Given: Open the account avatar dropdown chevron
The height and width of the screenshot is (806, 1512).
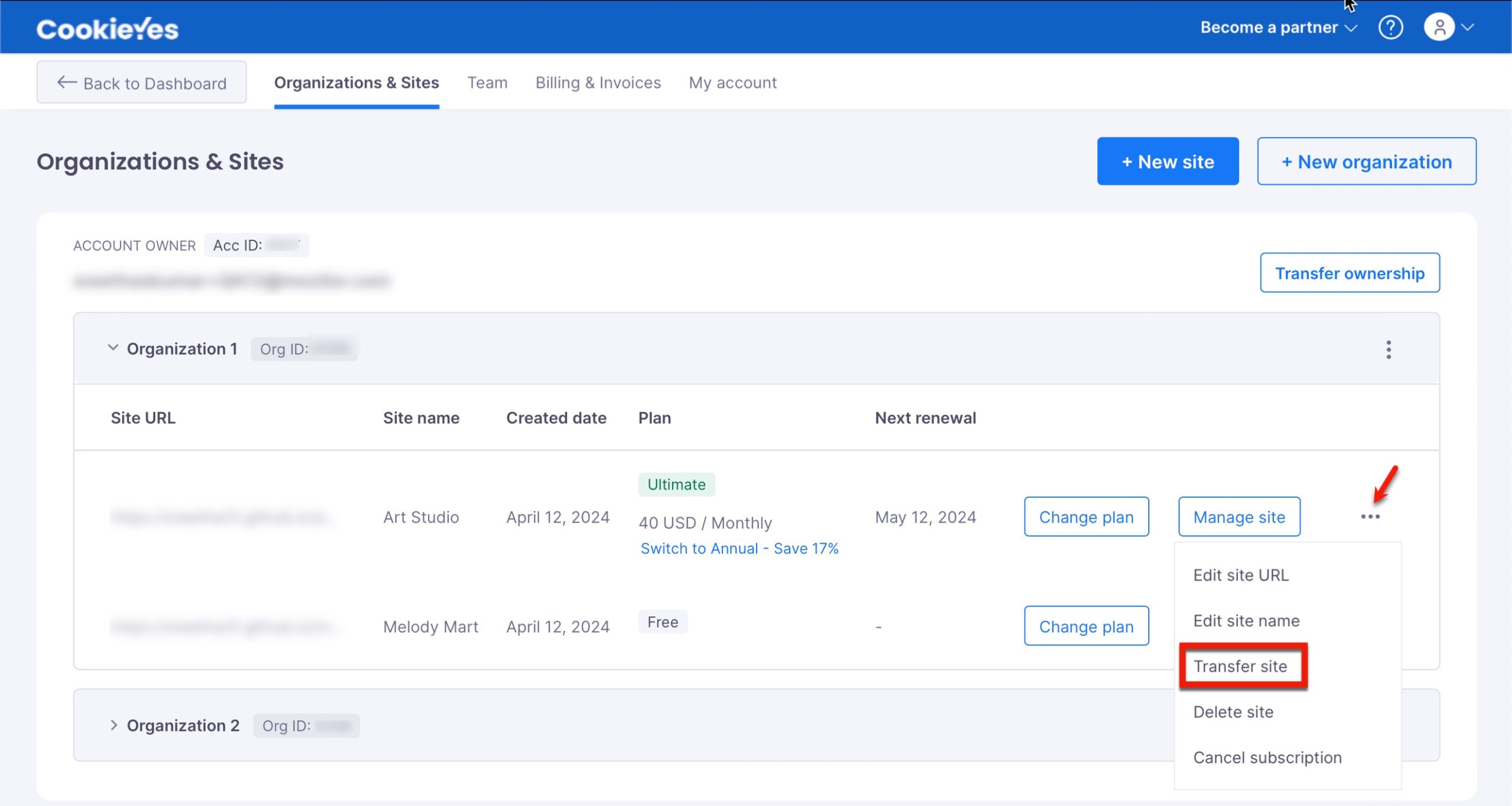Looking at the screenshot, I should 1467,27.
